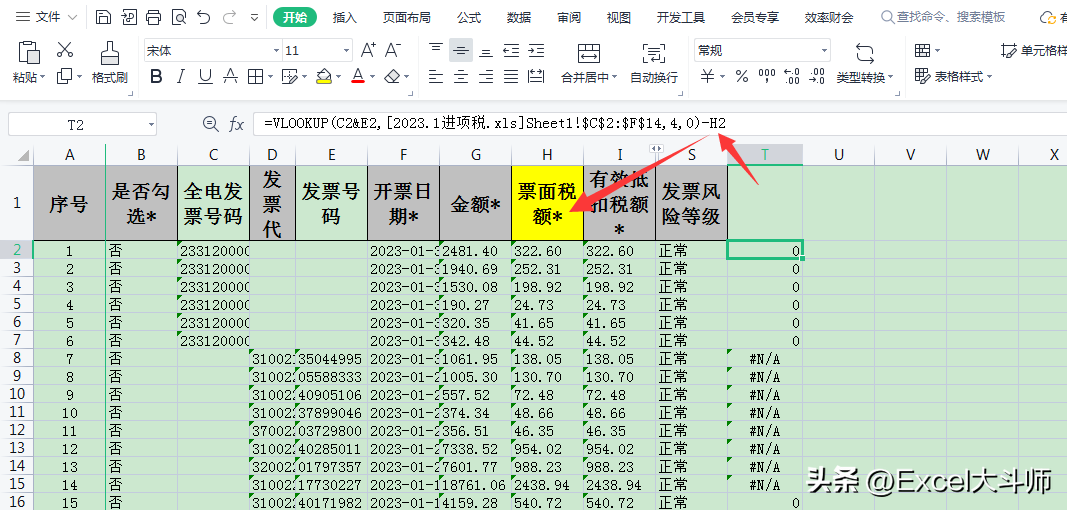Screen dimensions: 1067x510
Task: Click Increase Decimal places icon
Action: coord(791,76)
